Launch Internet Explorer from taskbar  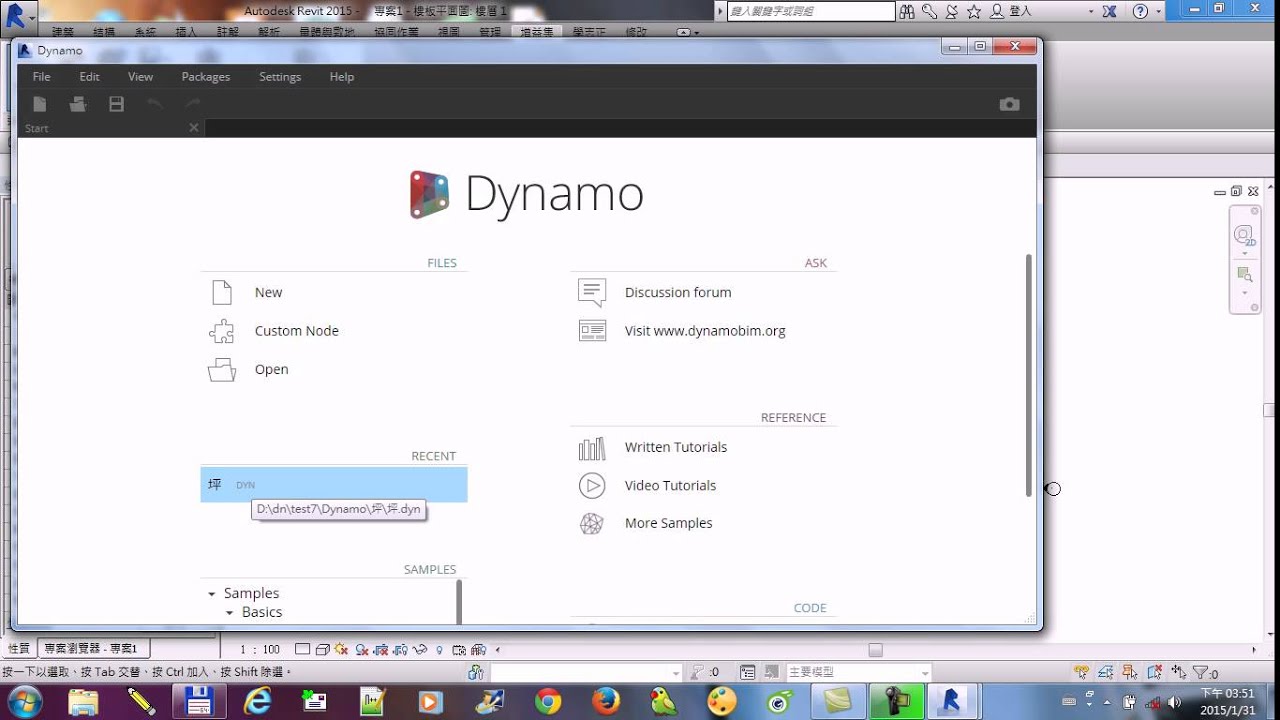257,702
